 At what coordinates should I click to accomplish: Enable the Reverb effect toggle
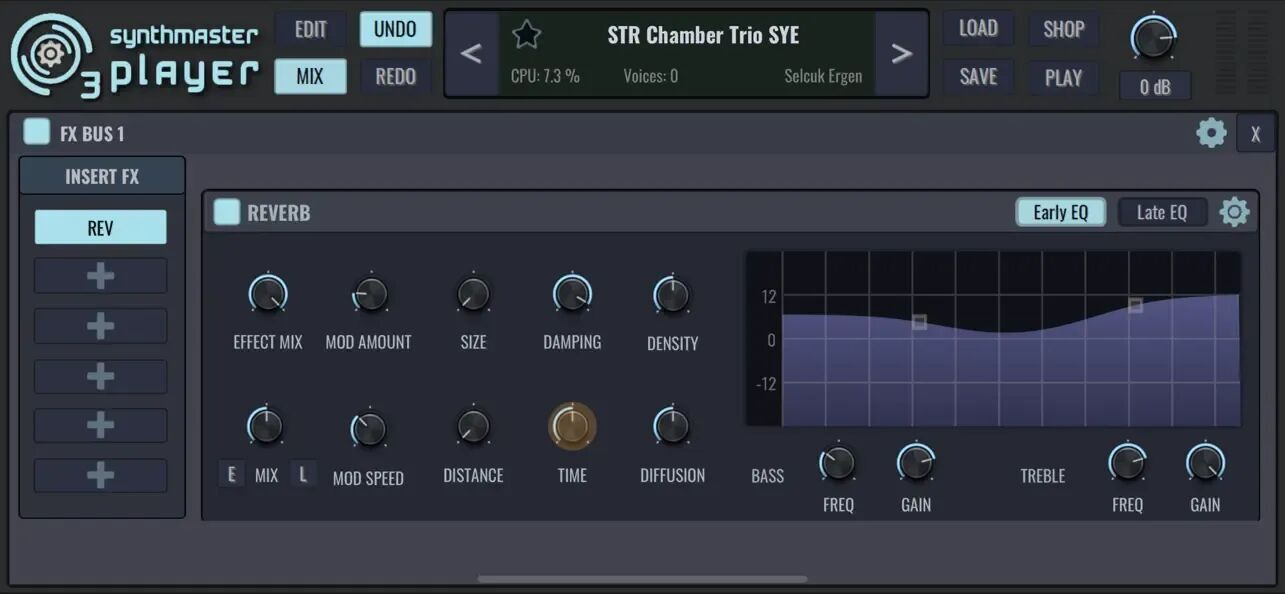227,211
